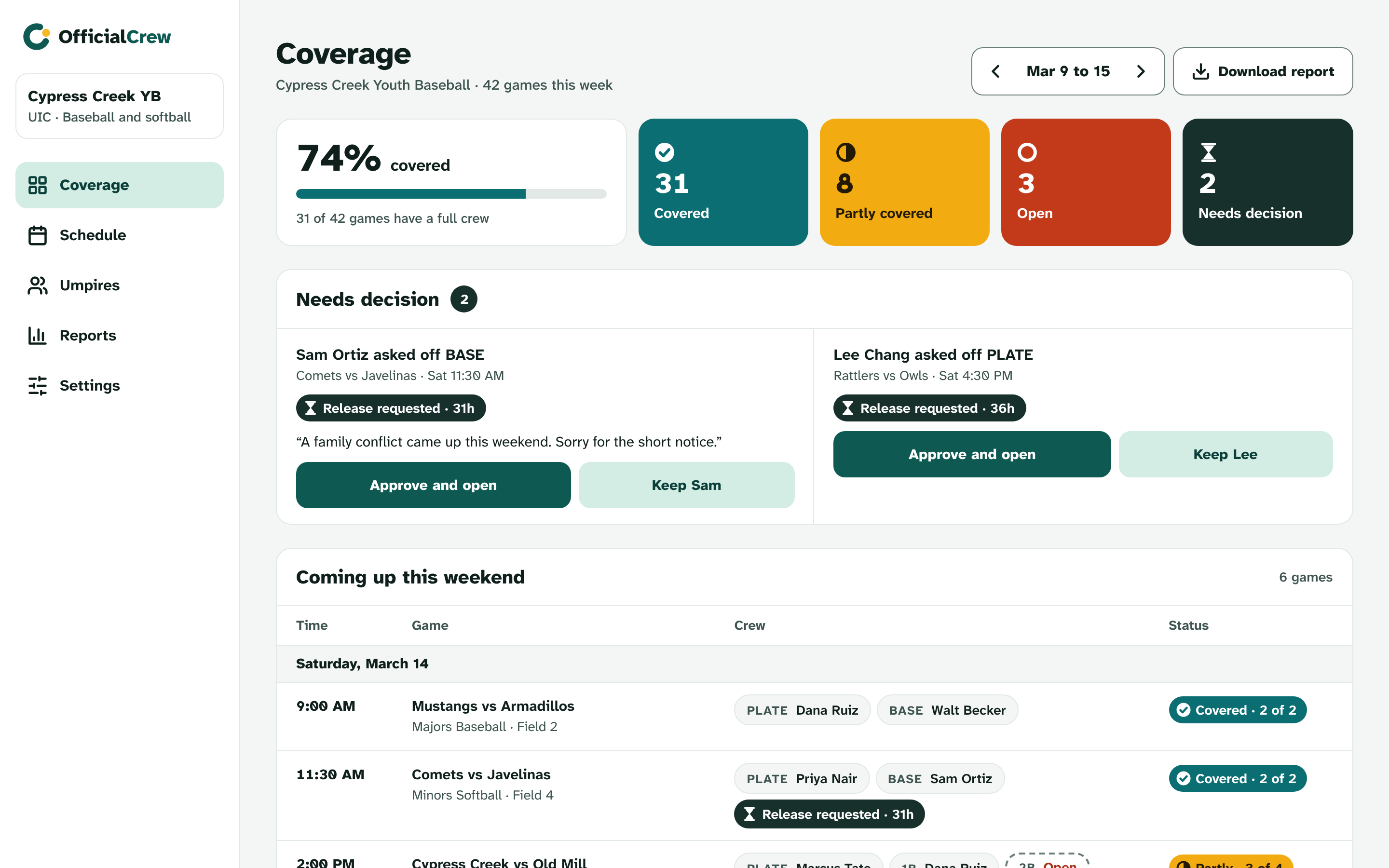1389x868 pixels.
Task: Click '31 of 42 games have a full crew'
Action: point(393,218)
